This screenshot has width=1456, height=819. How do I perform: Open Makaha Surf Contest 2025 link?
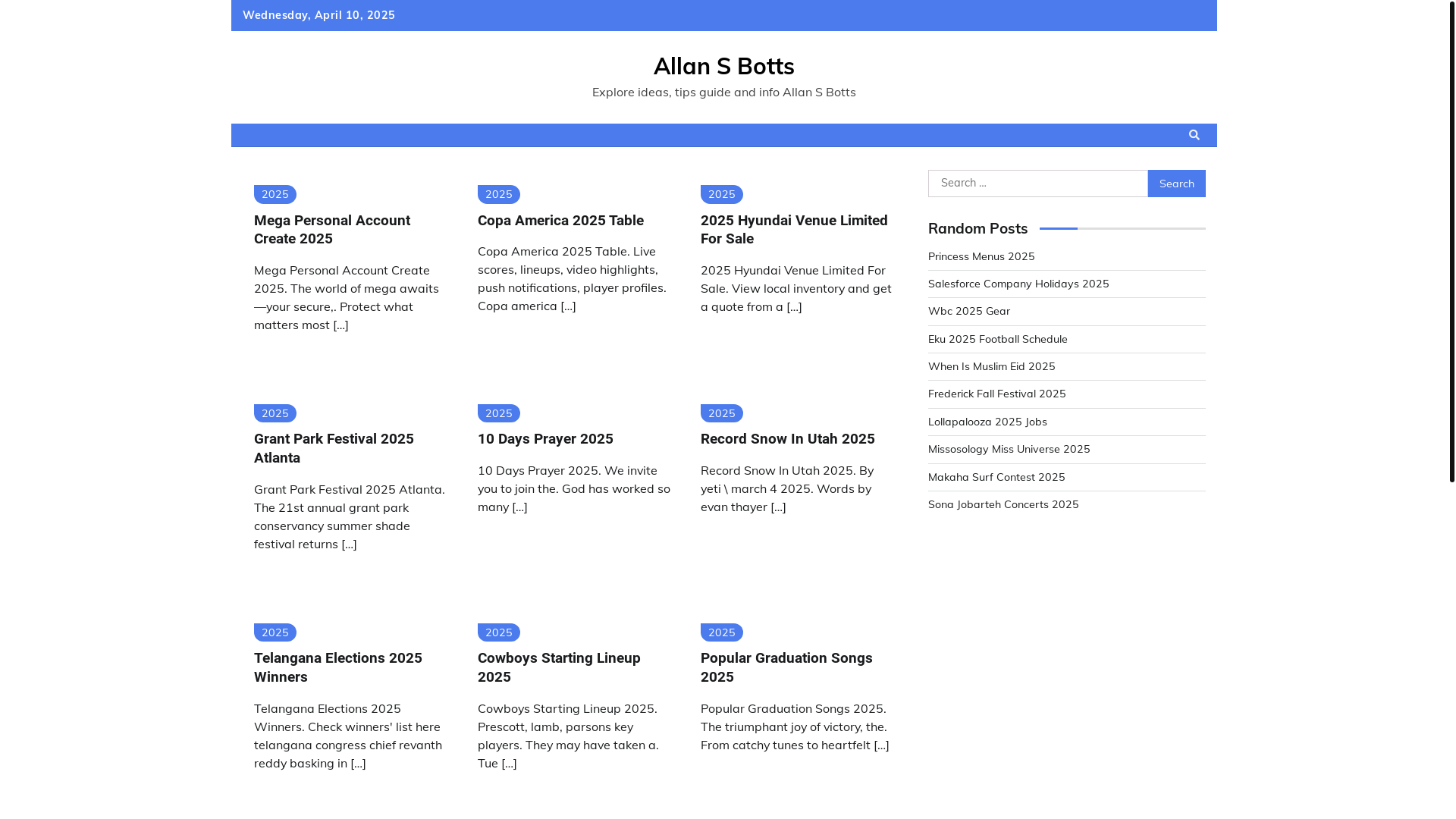[x=996, y=477]
